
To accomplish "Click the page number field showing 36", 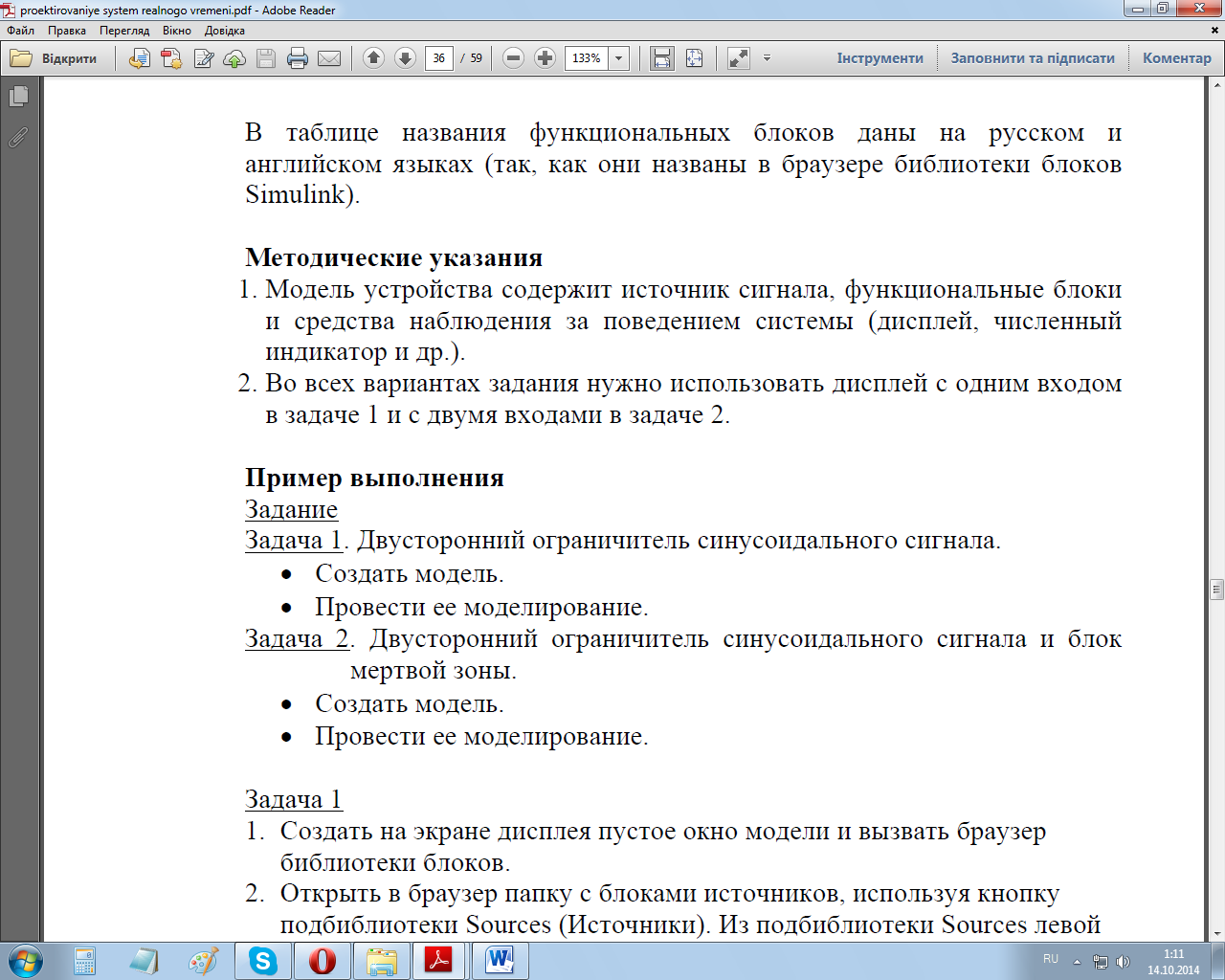I will click(438, 58).
